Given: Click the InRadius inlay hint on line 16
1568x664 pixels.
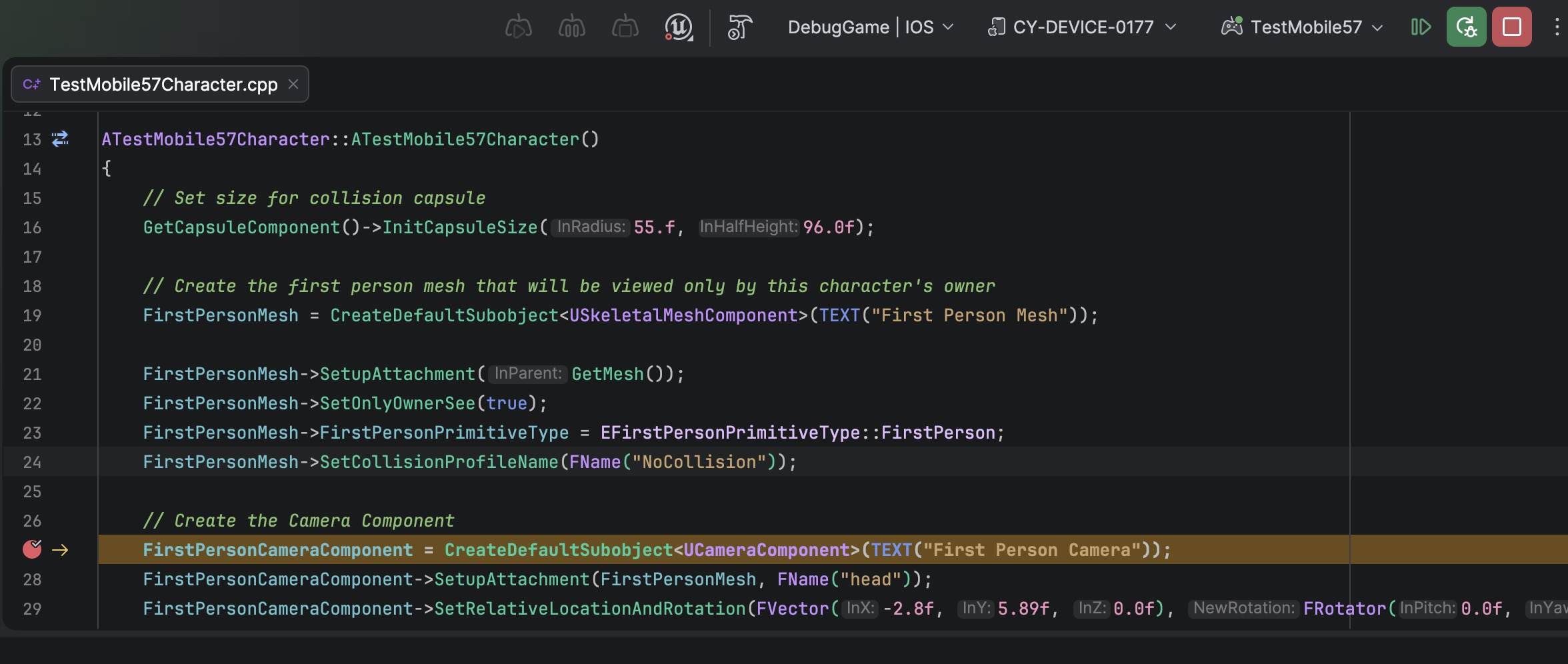Looking at the screenshot, I should click(x=591, y=227).
